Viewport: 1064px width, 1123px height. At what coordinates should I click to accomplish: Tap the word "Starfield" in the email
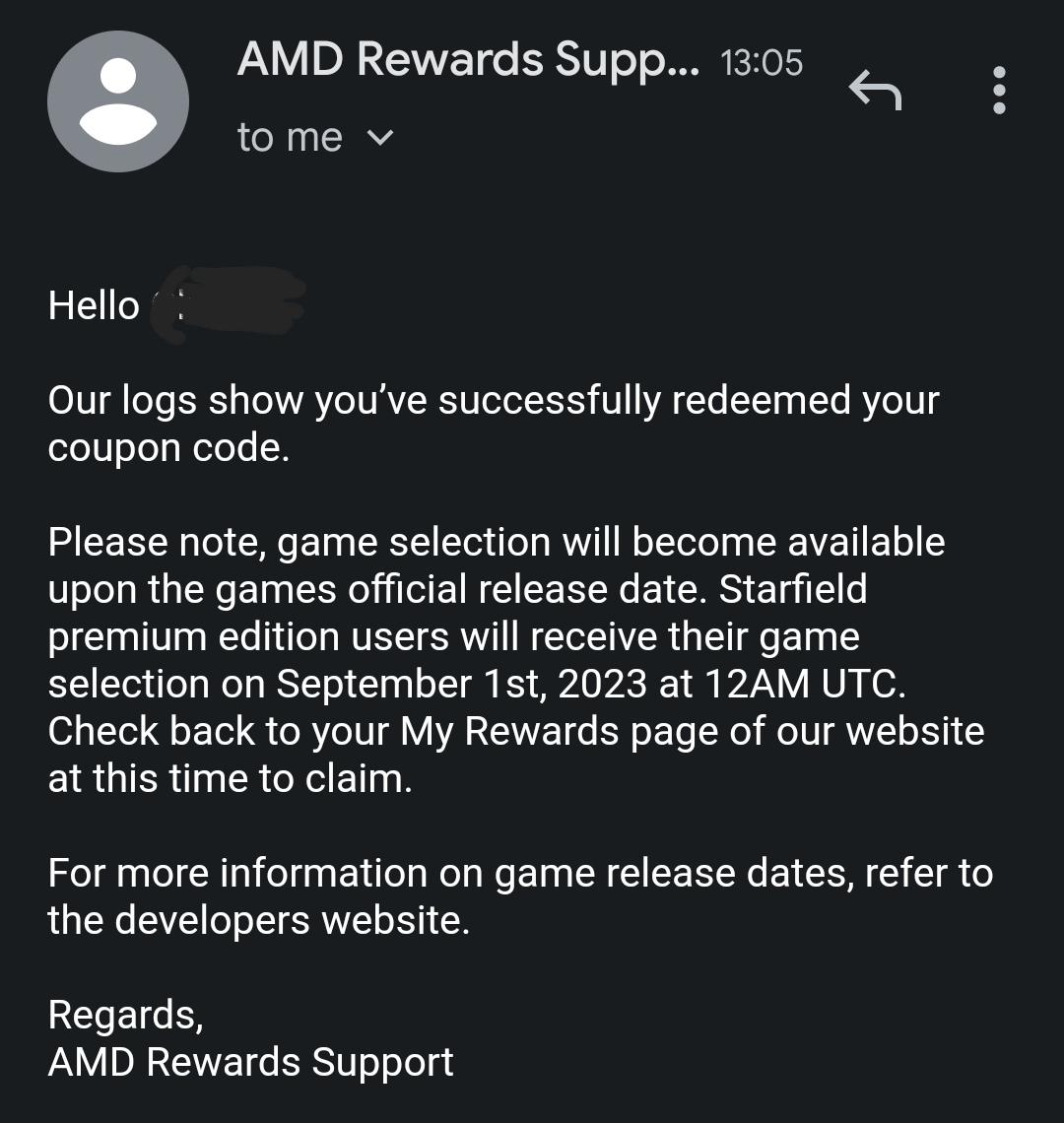click(x=793, y=589)
